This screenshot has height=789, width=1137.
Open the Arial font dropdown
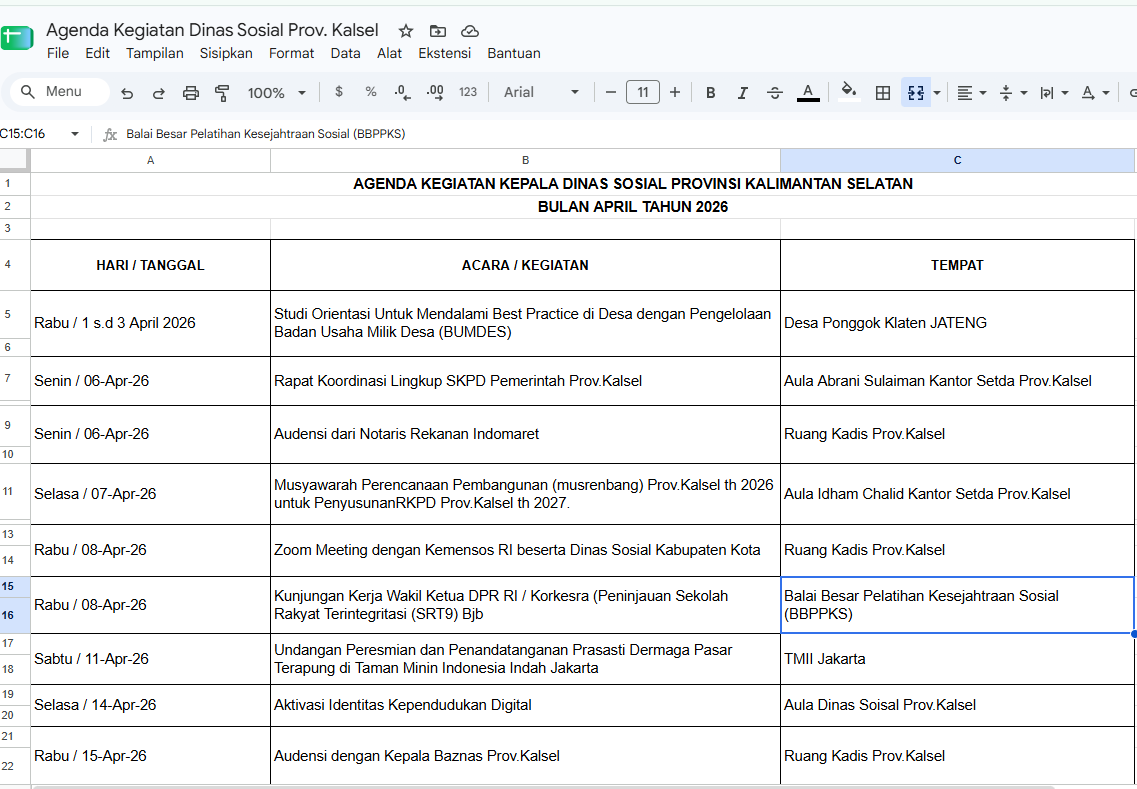[x=542, y=92]
